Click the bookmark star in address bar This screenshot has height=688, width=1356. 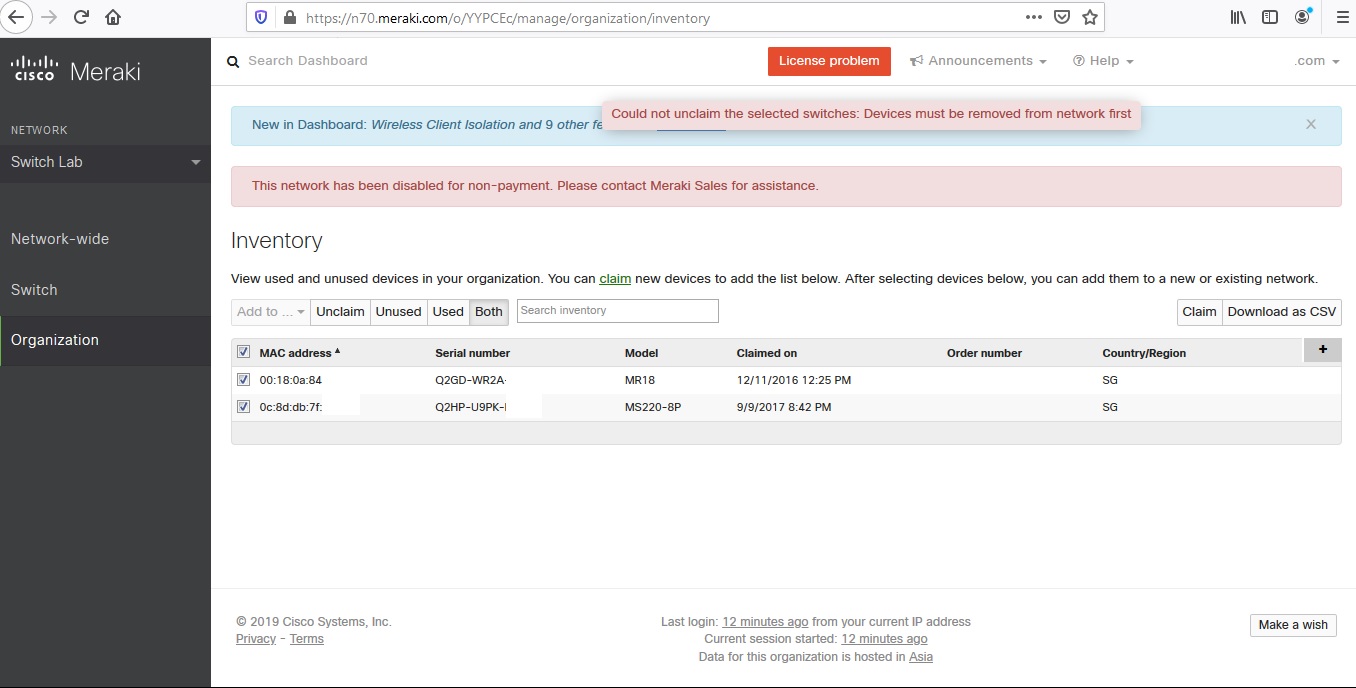[1089, 17]
